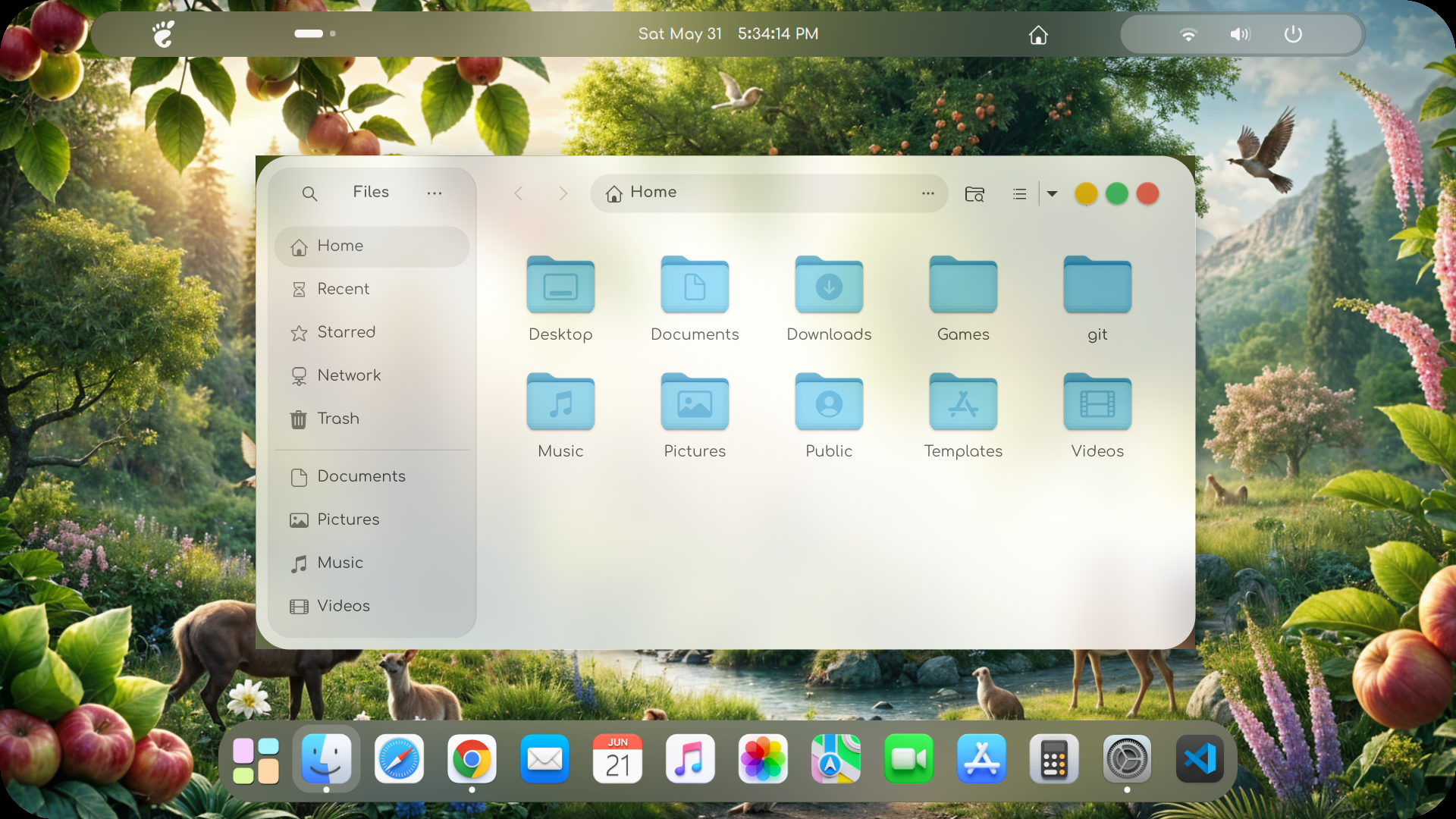
Task: Open Network in the sidebar
Action: click(x=372, y=376)
